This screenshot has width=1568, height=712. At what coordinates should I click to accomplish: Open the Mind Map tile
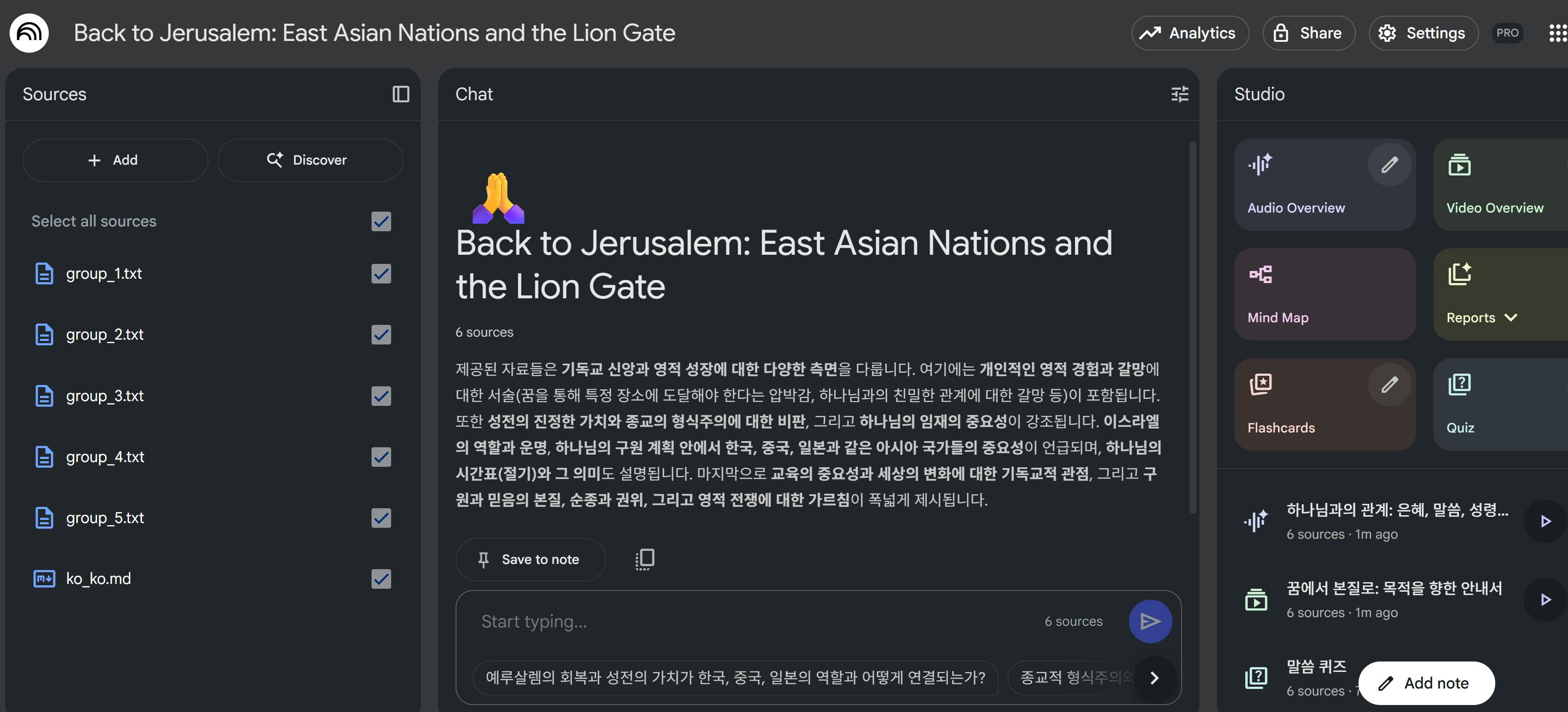click(x=1324, y=294)
